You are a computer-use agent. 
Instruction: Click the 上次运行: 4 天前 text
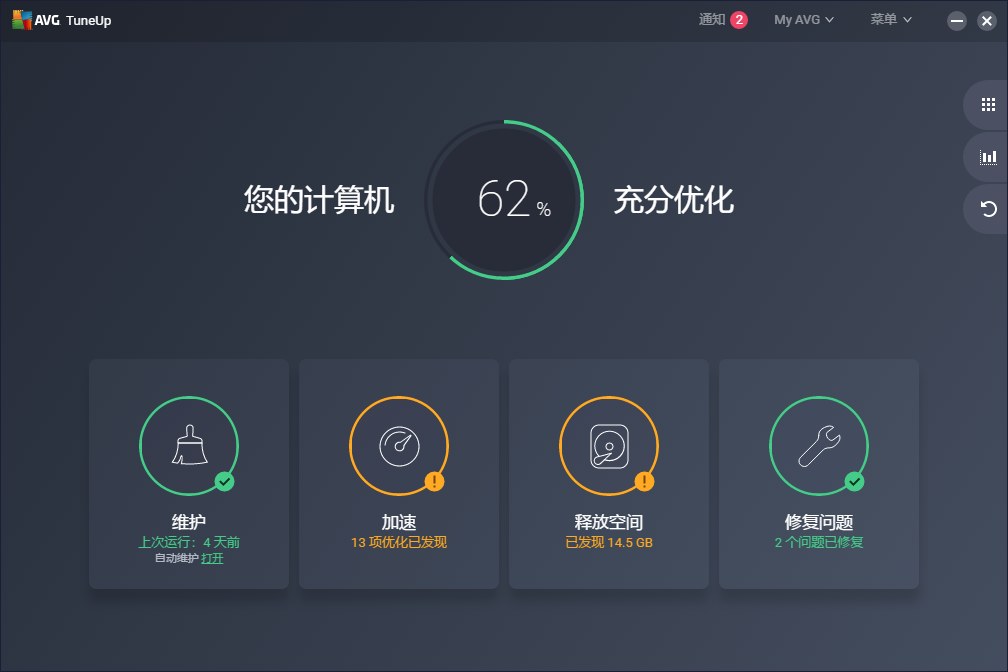point(189,542)
